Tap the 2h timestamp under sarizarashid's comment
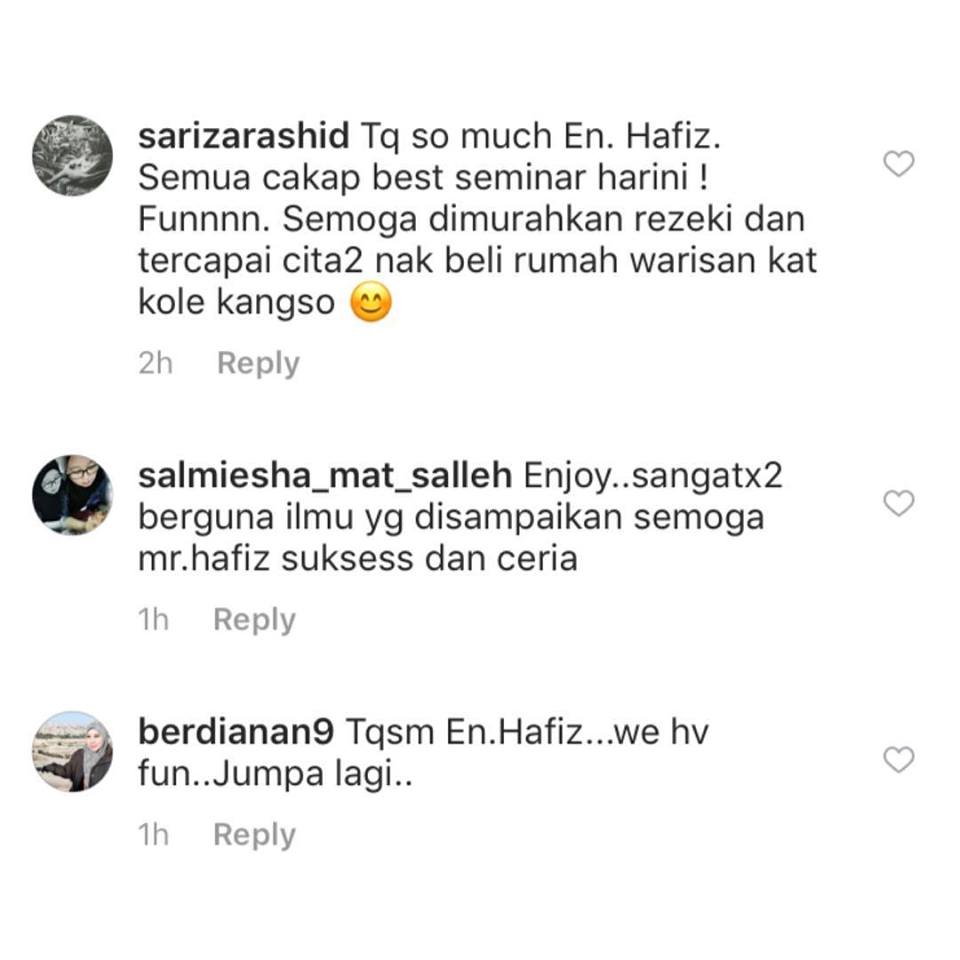Image resolution: width=960 pixels, height=960 pixels. 156,363
